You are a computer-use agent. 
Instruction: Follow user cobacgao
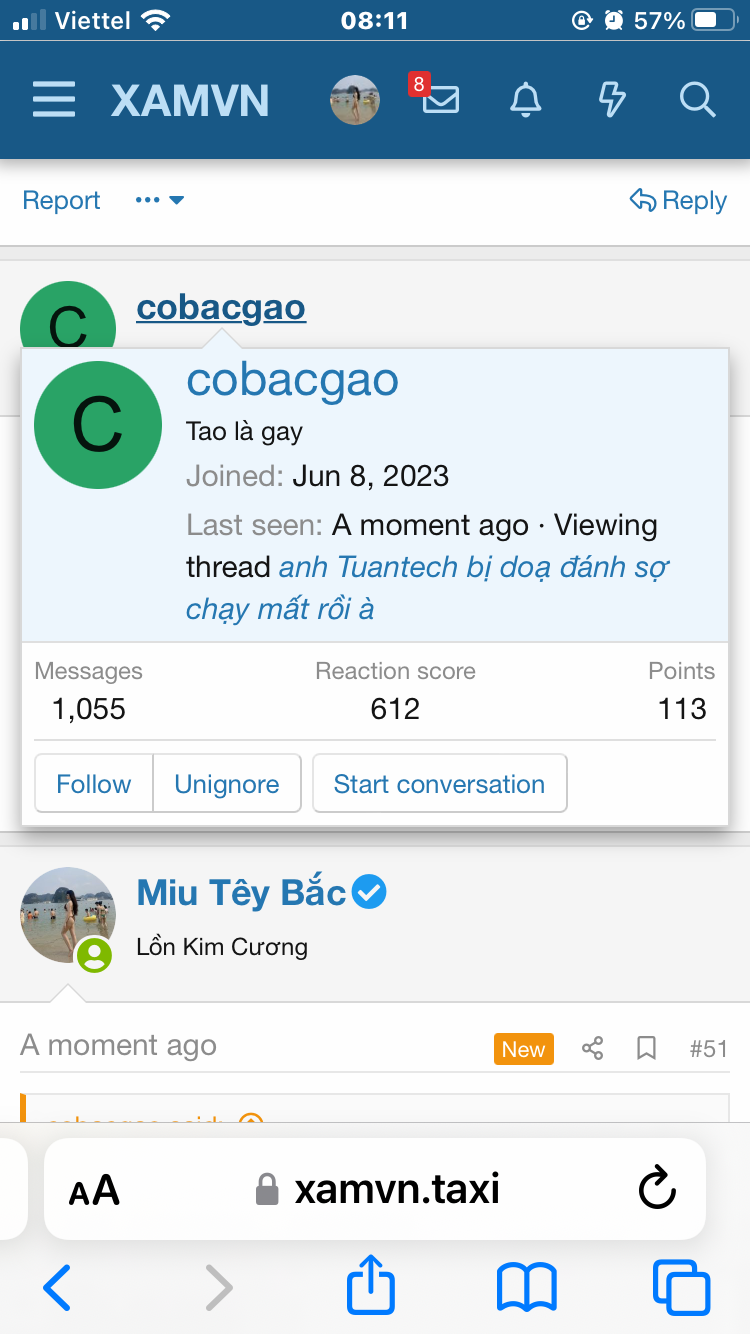(93, 784)
